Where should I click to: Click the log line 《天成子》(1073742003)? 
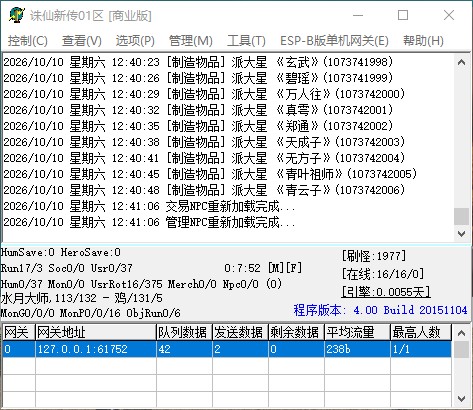coord(204,142)
